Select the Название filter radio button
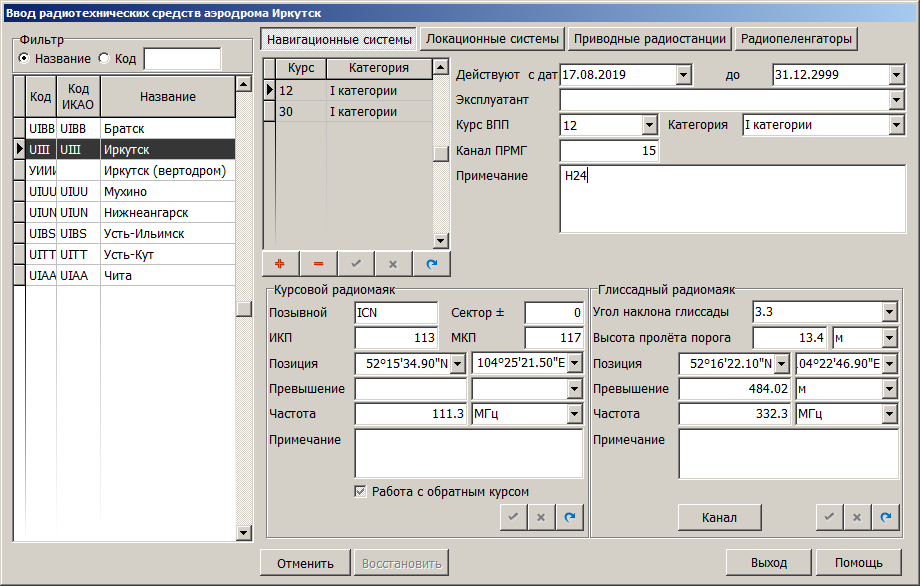 click(24, 59)
